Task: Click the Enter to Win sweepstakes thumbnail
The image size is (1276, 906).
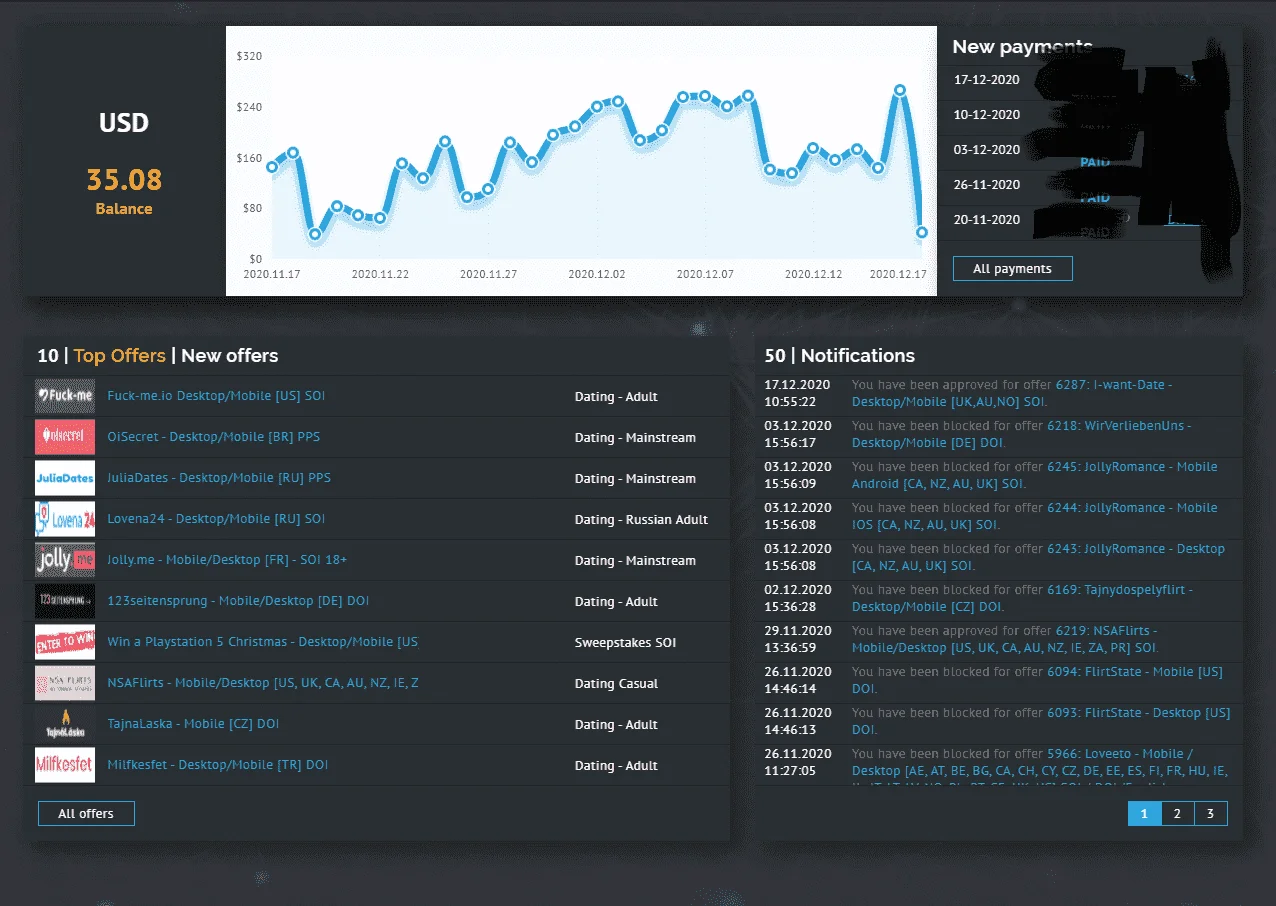Action: pos(65,642)
